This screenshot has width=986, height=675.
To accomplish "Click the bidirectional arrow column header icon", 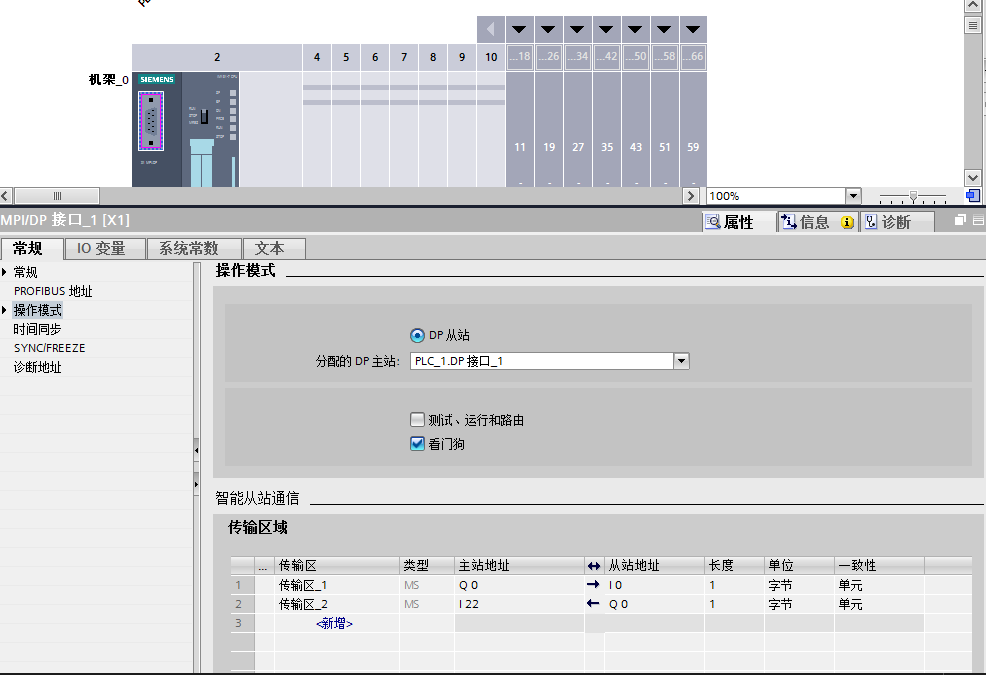I will point(594,566).
